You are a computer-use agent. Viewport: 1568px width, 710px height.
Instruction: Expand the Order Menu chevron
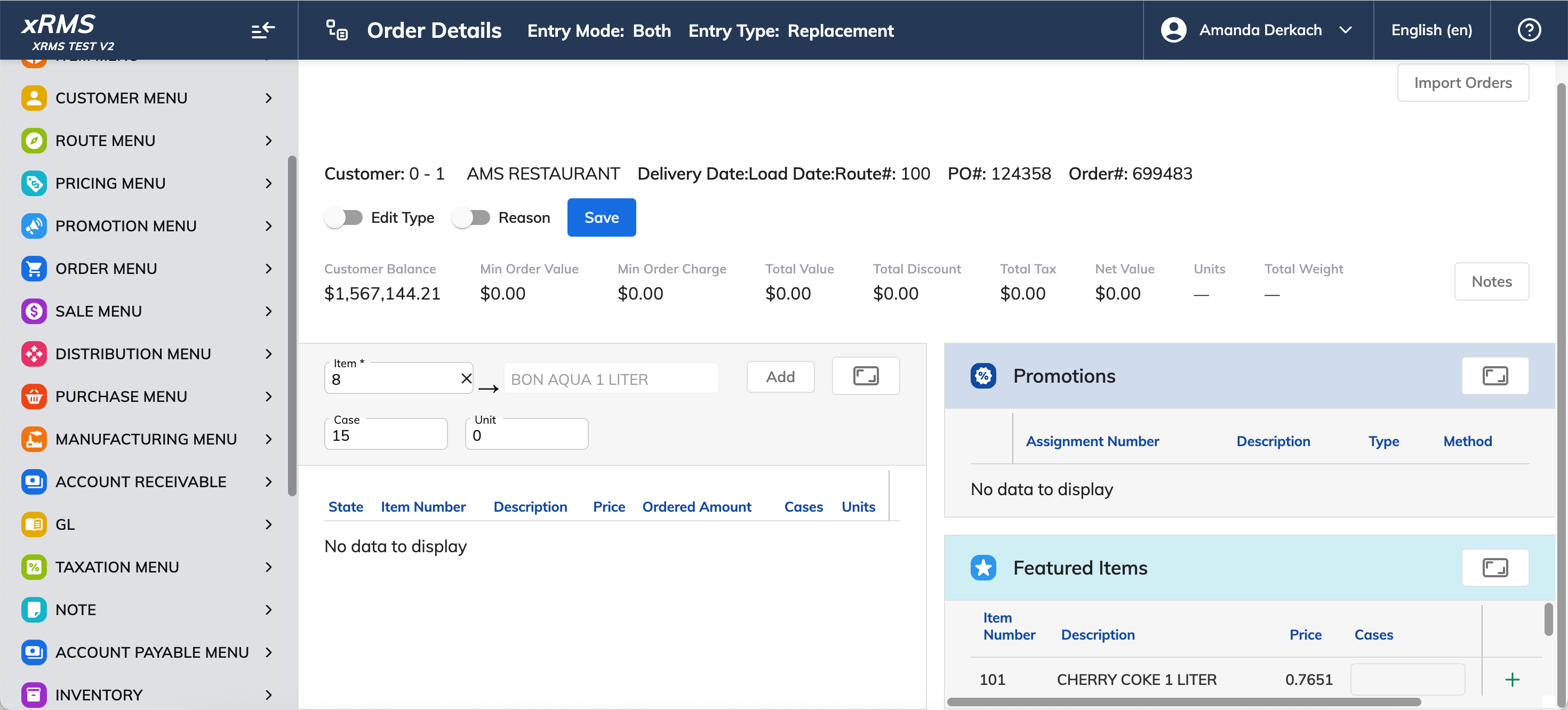pyautogui.click(x=268, y=268)
